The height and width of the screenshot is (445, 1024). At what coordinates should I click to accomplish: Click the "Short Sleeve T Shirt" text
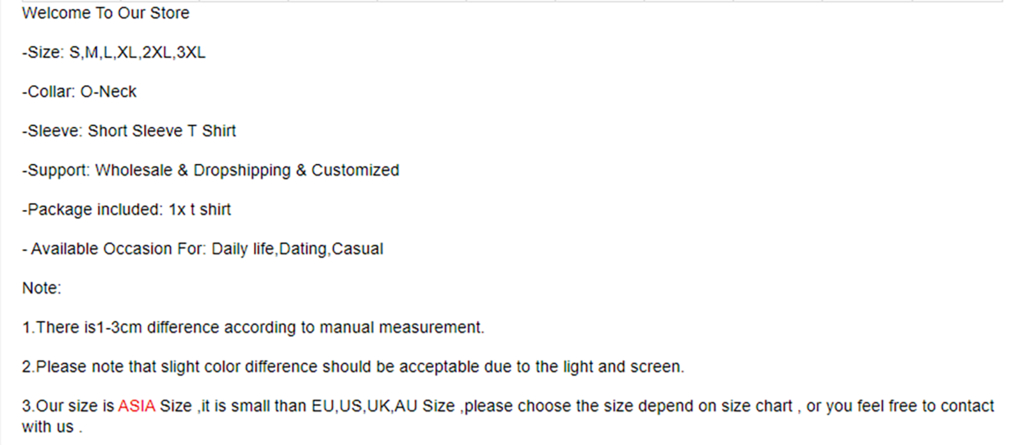[x=162, y=131]
